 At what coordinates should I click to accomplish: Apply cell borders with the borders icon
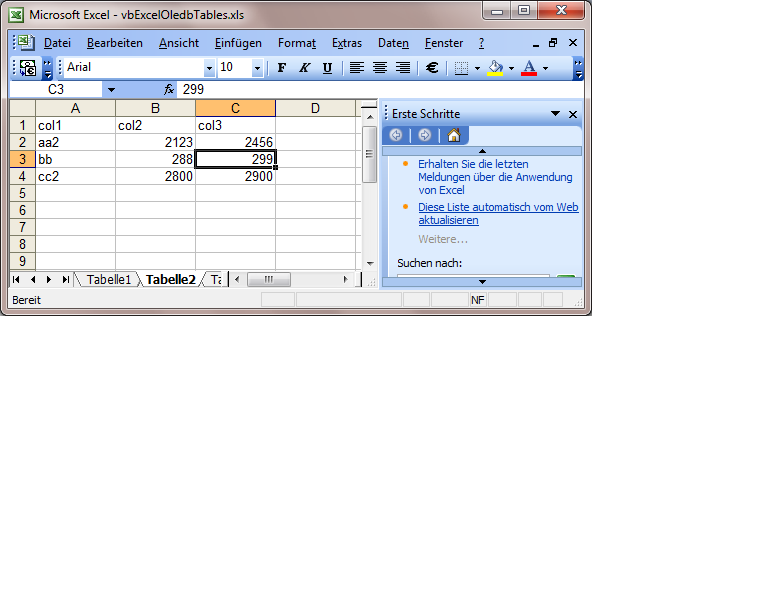coord(460,68)
